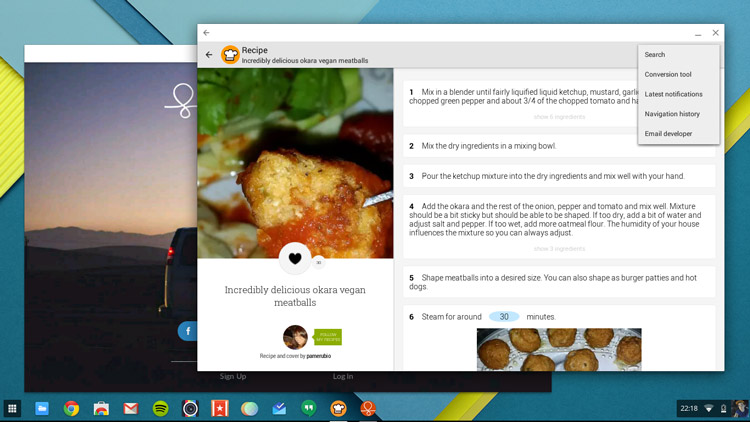Open Gmail from the shelf
The height and width of the screenshot is (422, 750).
pyautogui.click(x=130, y=408)
